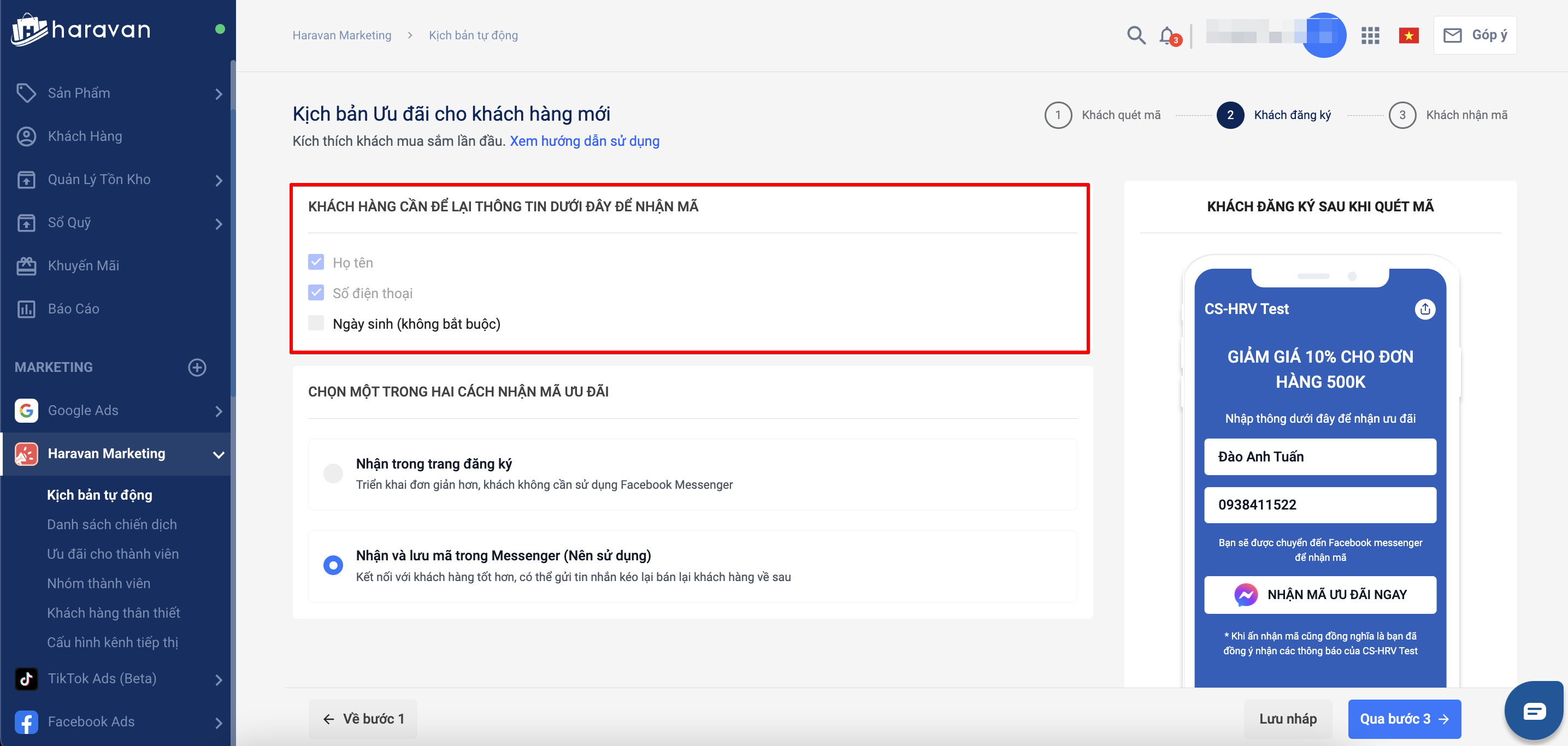Image resolution: width=1568 pixels, height=746 pixels.
Task: Click the Qua bước 3 button
Action: 1404,719
